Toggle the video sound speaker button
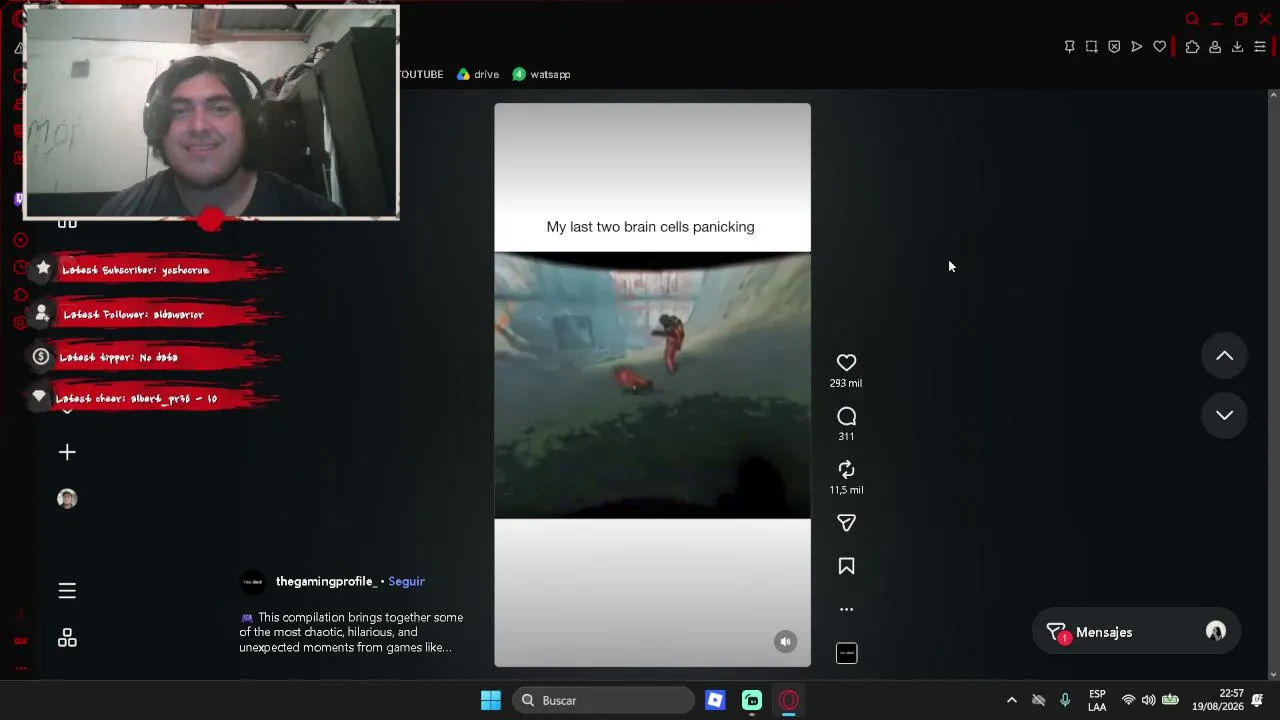 (x=785, y=642)
